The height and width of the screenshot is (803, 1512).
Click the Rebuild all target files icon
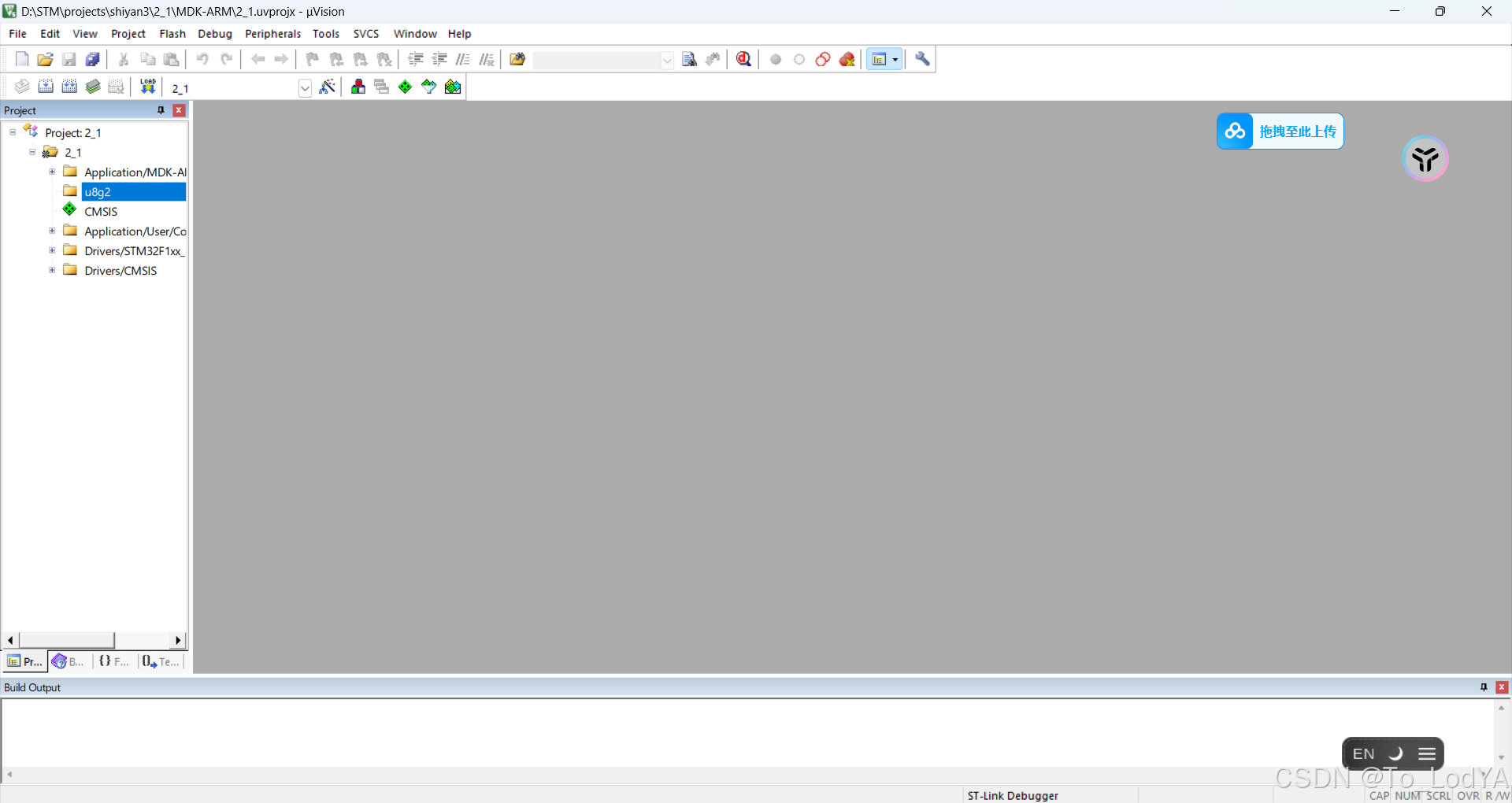[x=69, y=87]
